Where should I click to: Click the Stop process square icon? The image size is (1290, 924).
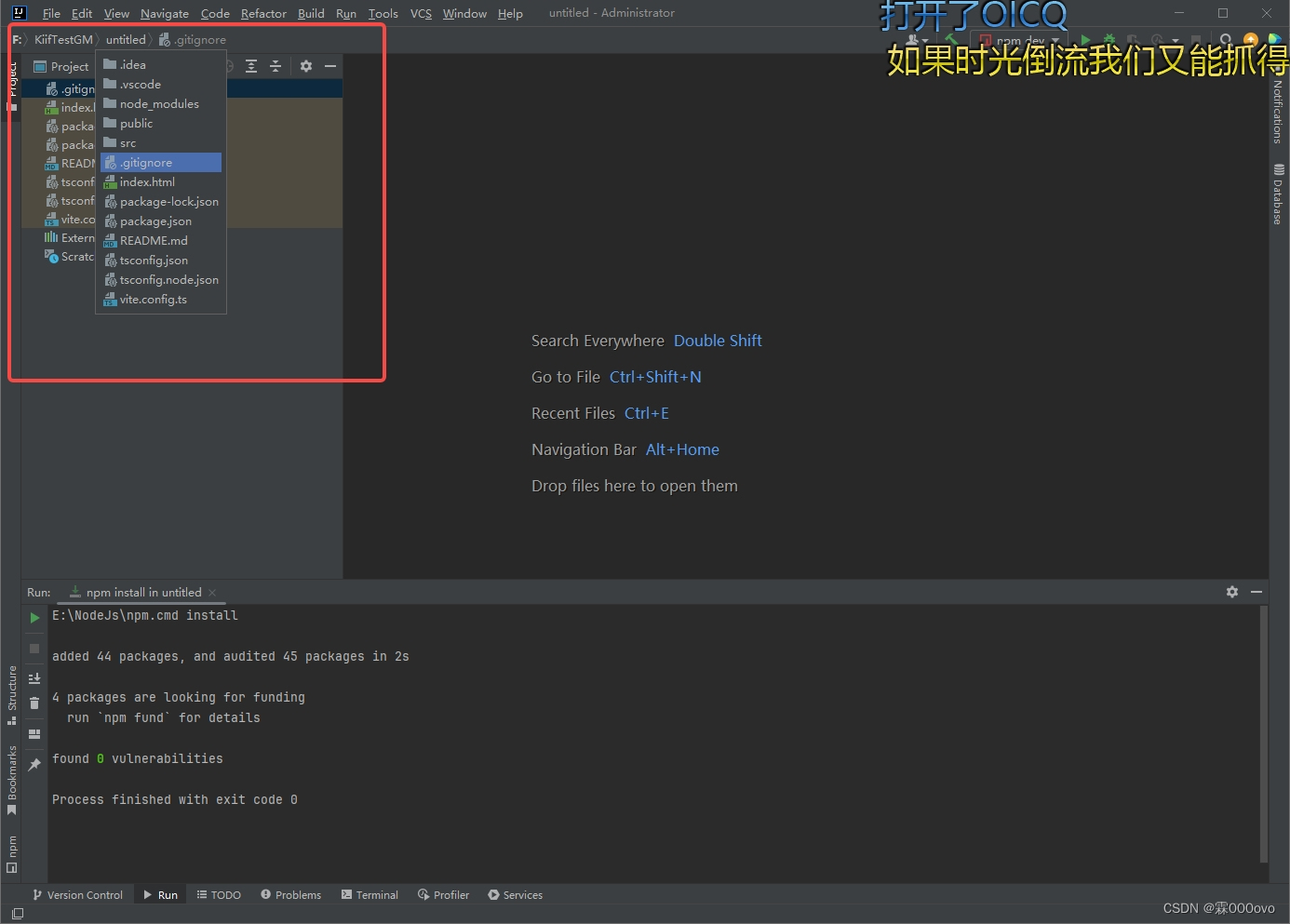(34, 649)
